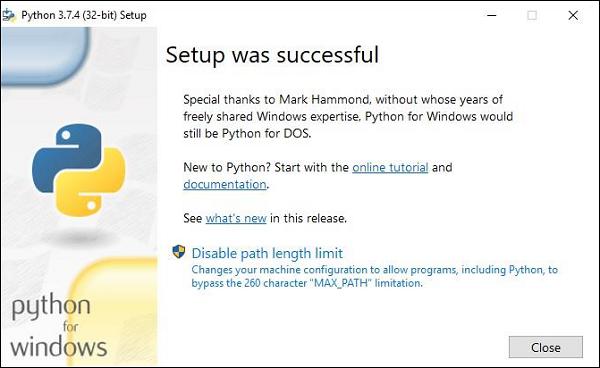600x368 pixels.
Task: Click the Setup was successful heading
Action: tap(272, 55)
